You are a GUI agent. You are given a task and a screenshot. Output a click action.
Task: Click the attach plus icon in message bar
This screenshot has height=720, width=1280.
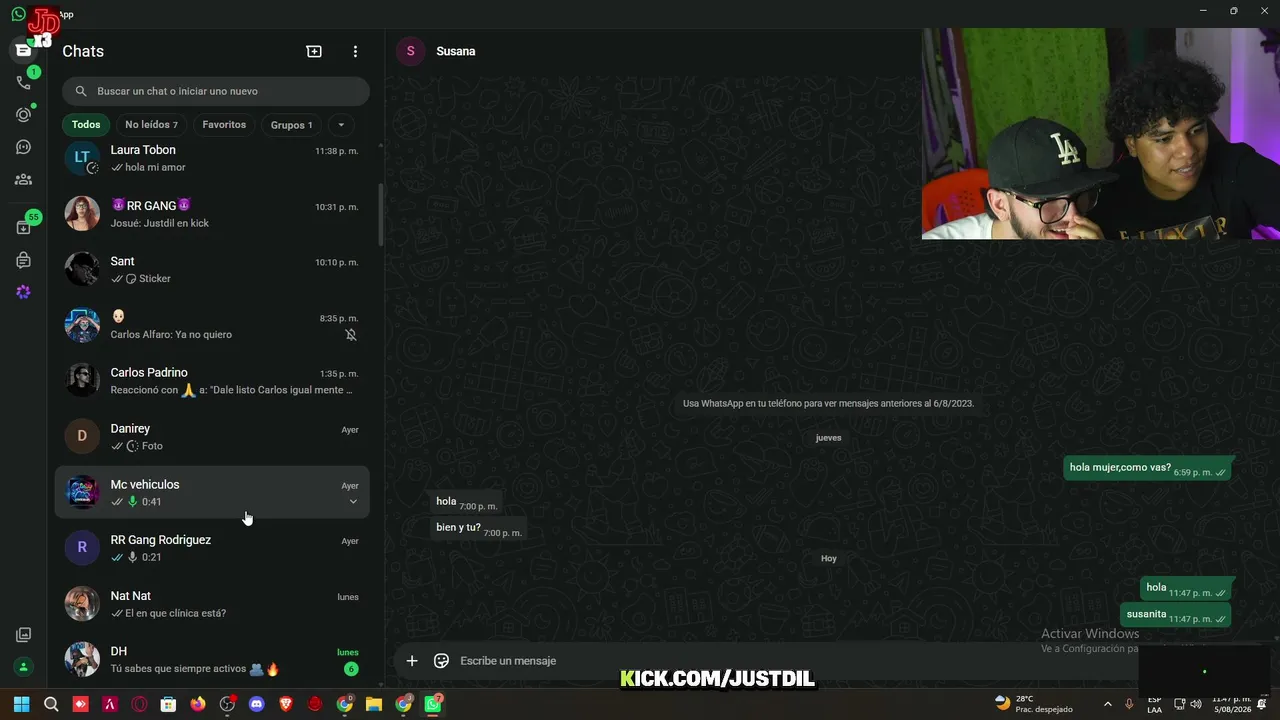pos(411,660)
